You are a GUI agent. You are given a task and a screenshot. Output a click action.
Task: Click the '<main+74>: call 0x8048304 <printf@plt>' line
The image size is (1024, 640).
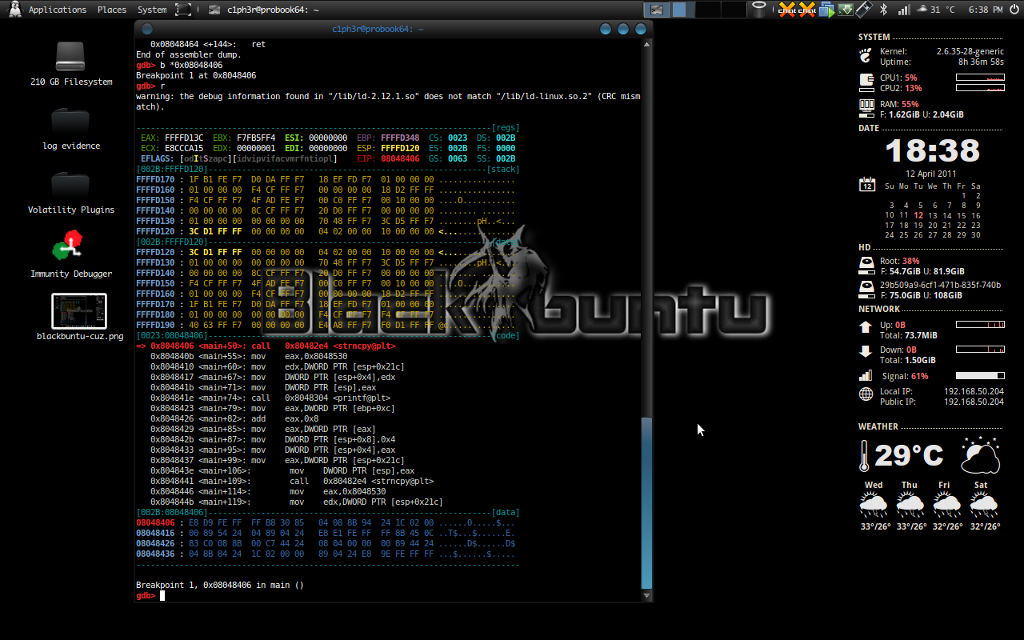pos(270,398)
